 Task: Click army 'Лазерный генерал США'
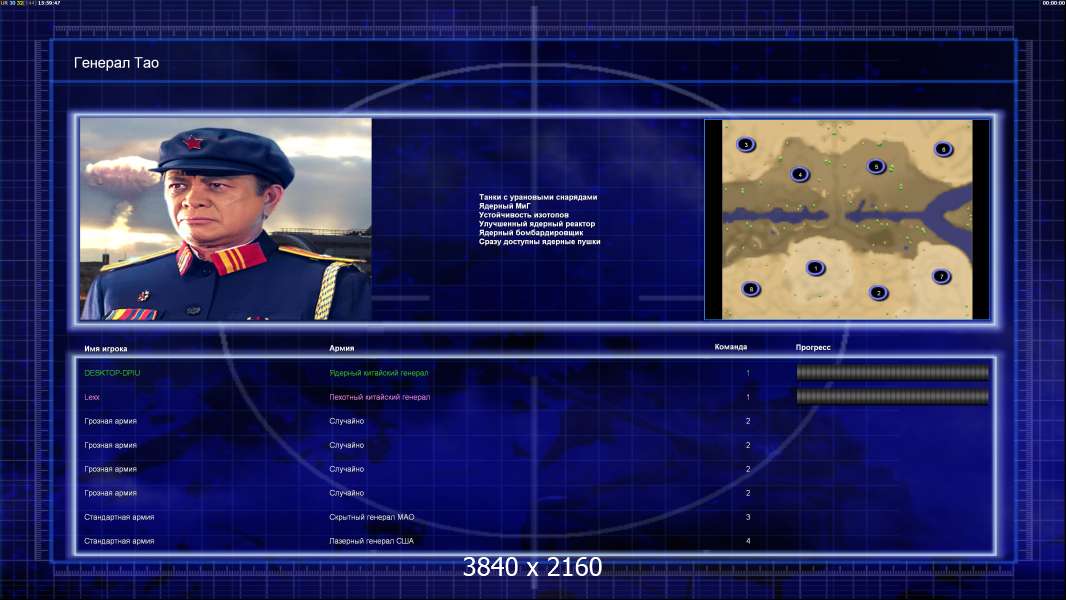(371, 541)
